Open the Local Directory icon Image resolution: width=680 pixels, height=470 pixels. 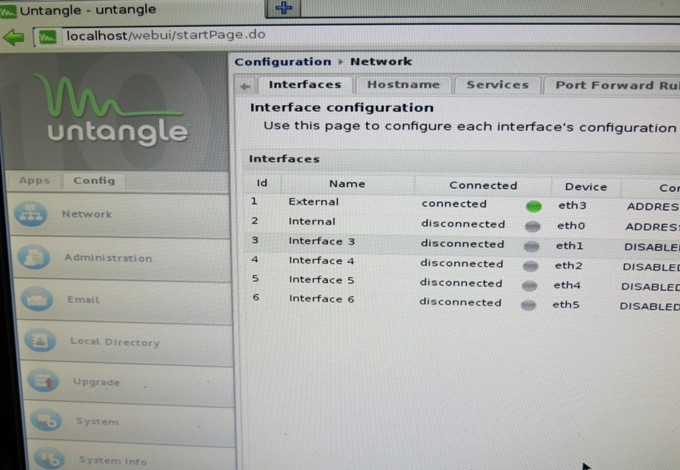click(x=40, y=340)
